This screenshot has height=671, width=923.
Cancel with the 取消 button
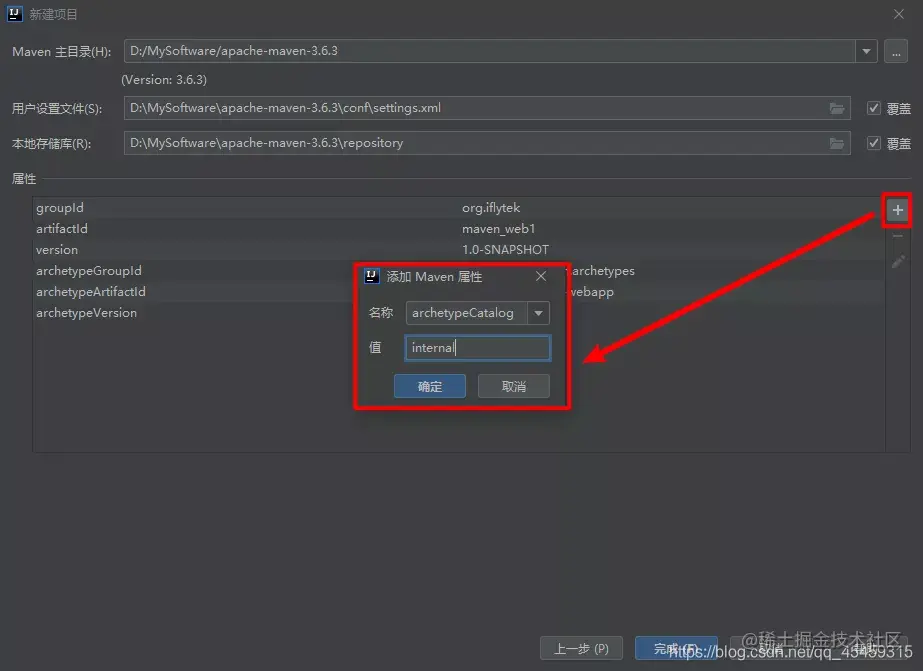click(513, 386)
